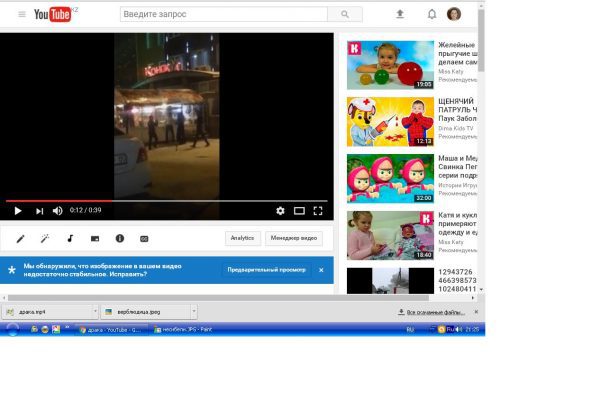
Task: Open the pencil edit video tool
Action: point(20,239)
